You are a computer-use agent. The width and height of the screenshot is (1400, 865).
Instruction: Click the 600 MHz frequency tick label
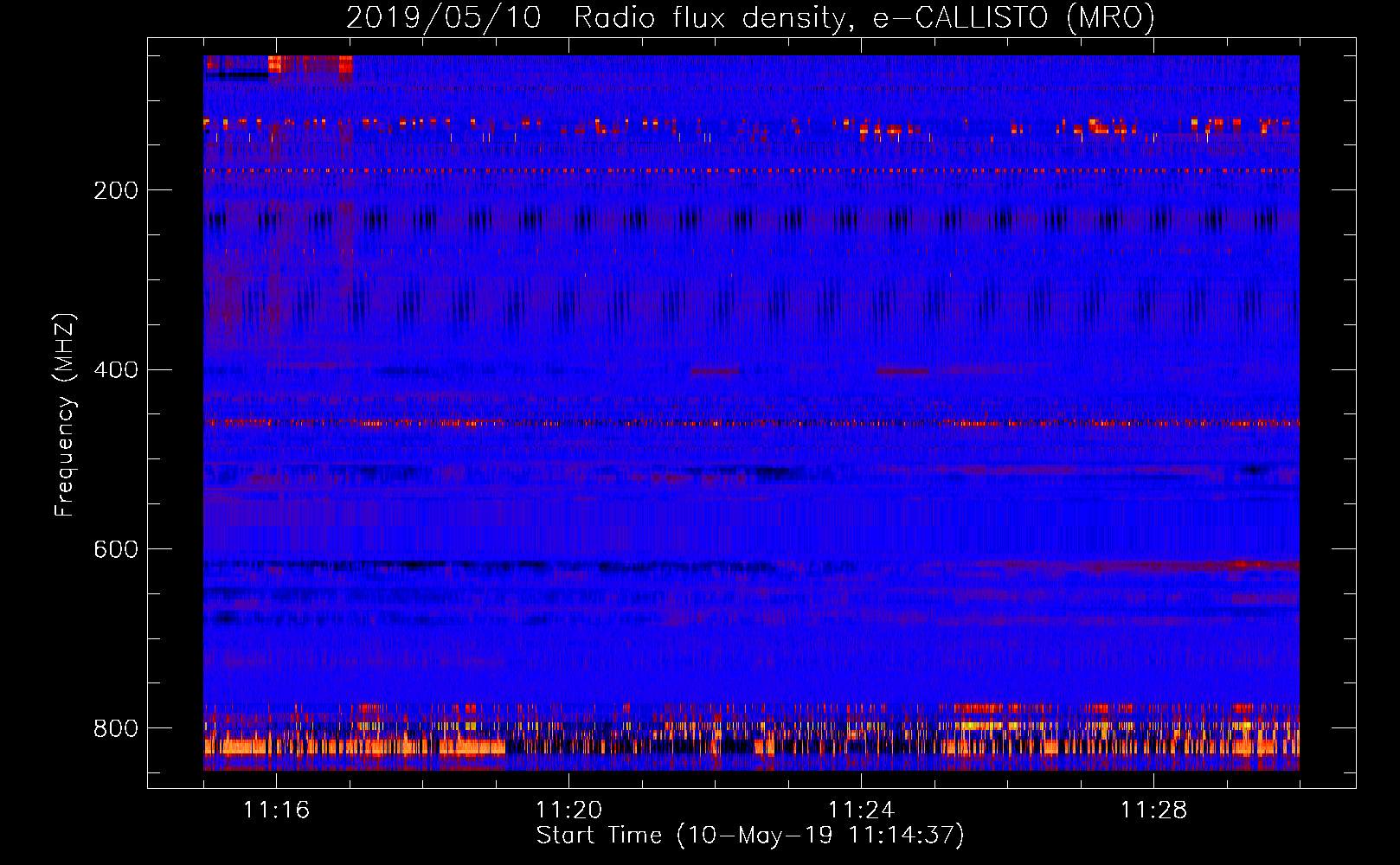point(116,550)
